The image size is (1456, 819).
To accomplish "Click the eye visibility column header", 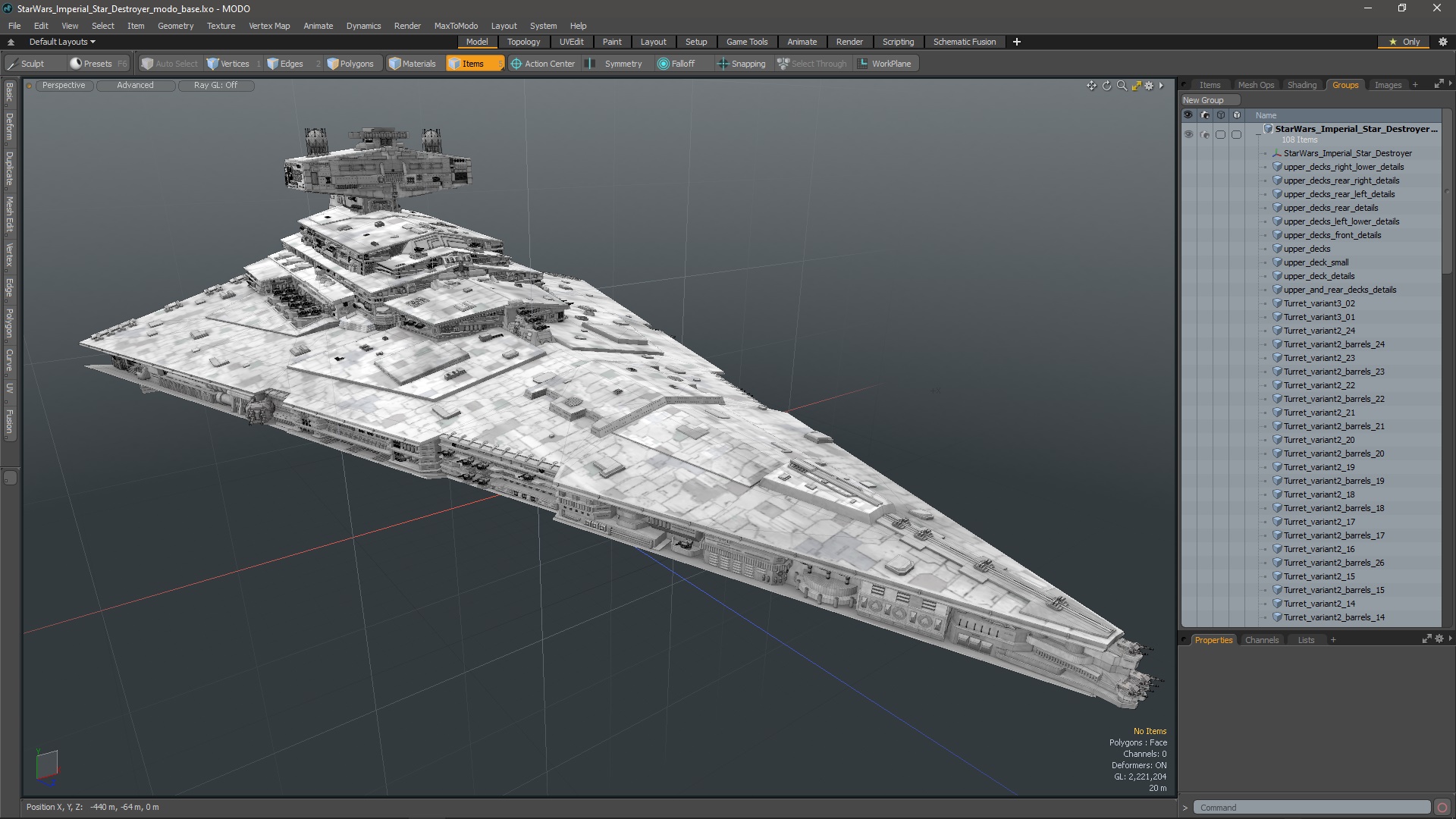I will click(x=1188, y=115).
